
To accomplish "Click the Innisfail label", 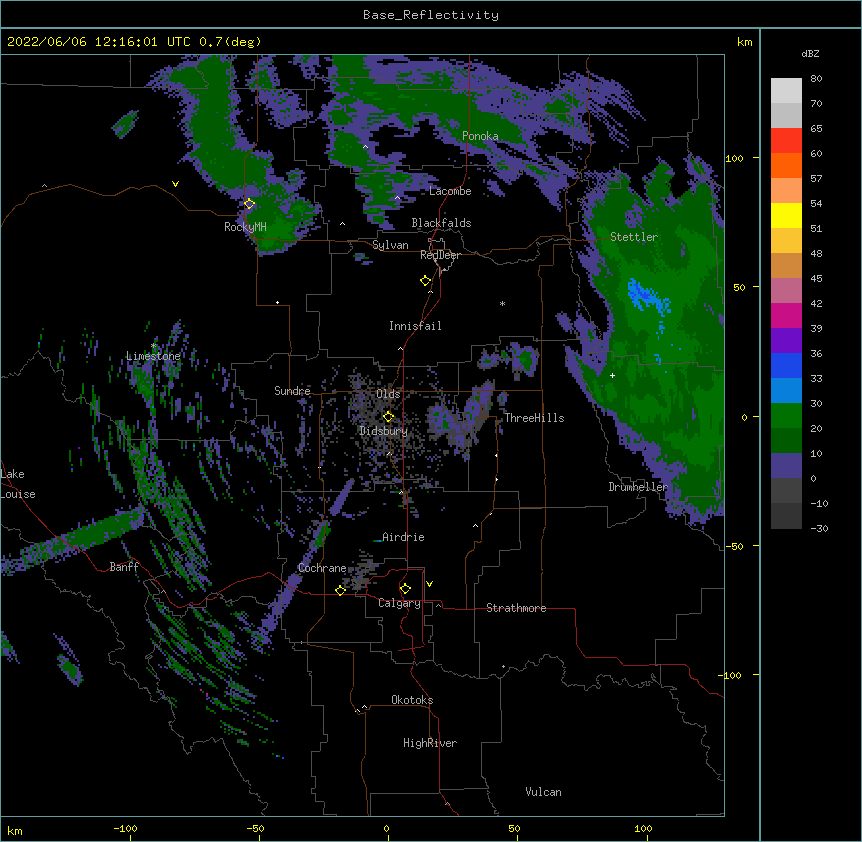I will click(x=415, y=326).
